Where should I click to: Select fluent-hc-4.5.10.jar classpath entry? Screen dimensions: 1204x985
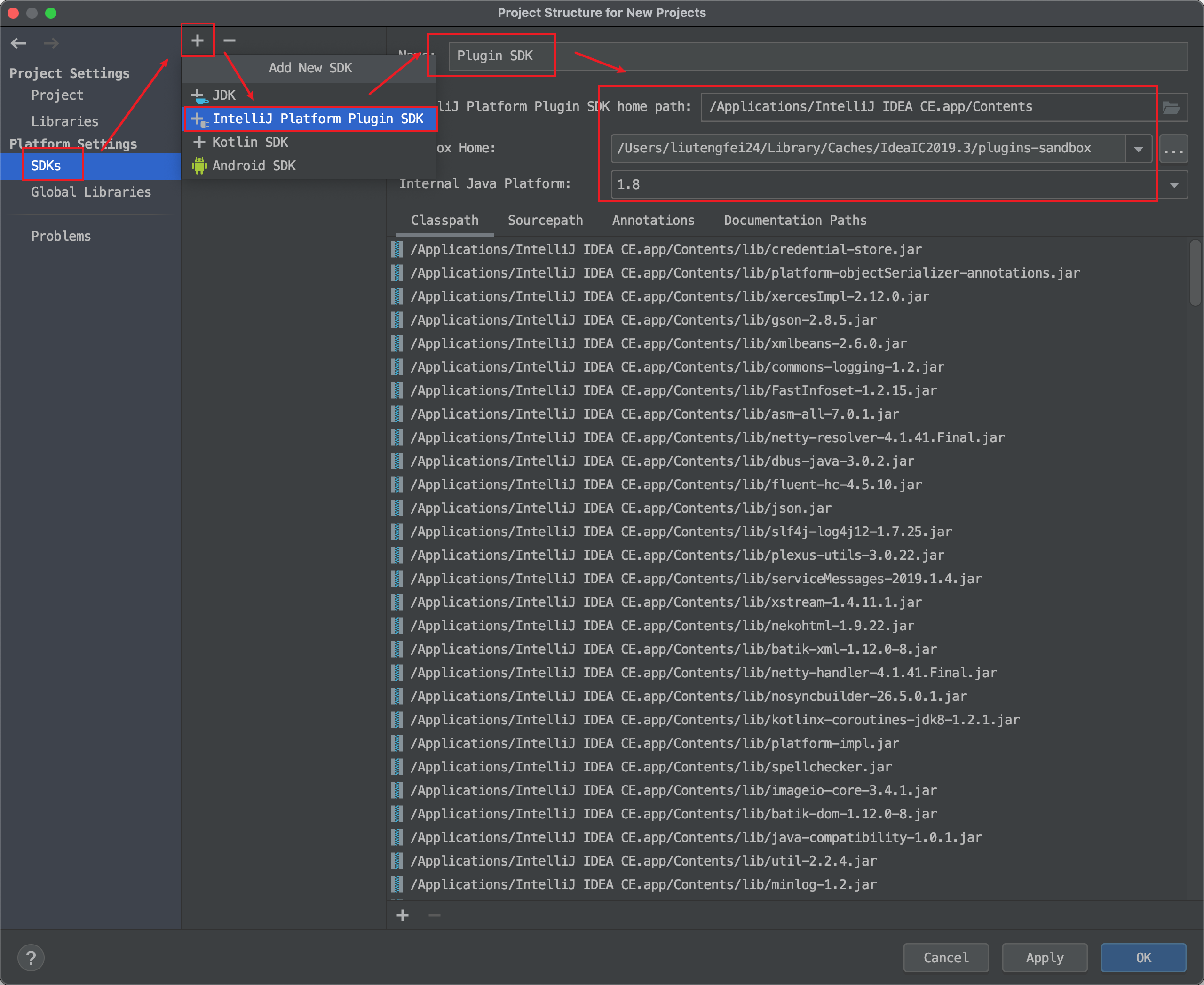(788, 485)
